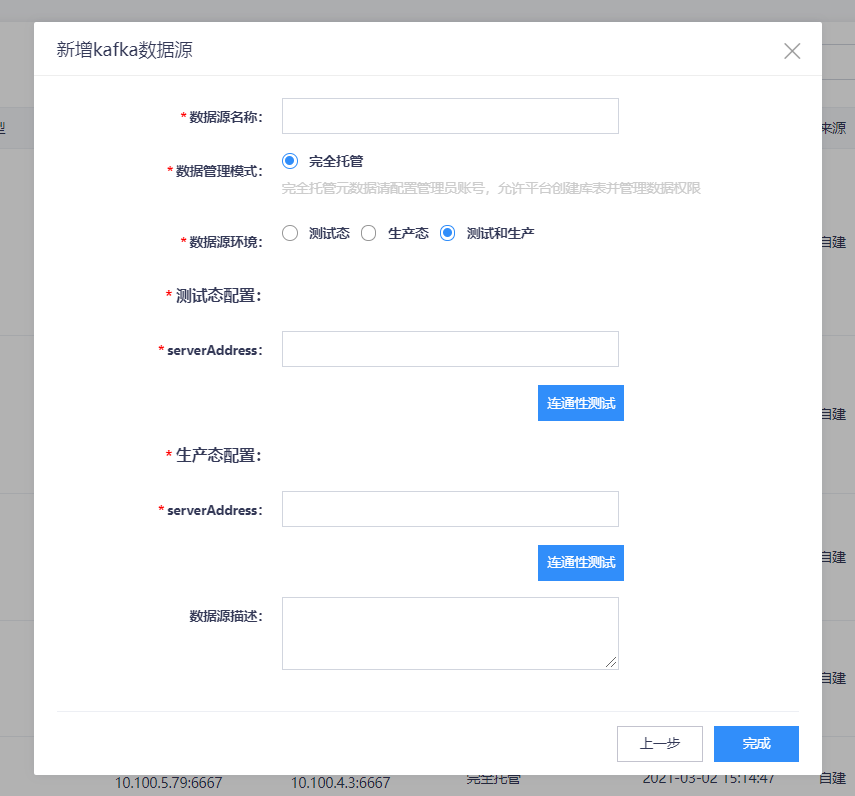Click the 10.100.5.79:6667 address in background table
Image resolution: width=855 pixels, height=796 pixels.
pyautogui.click(x=168, y=783)
